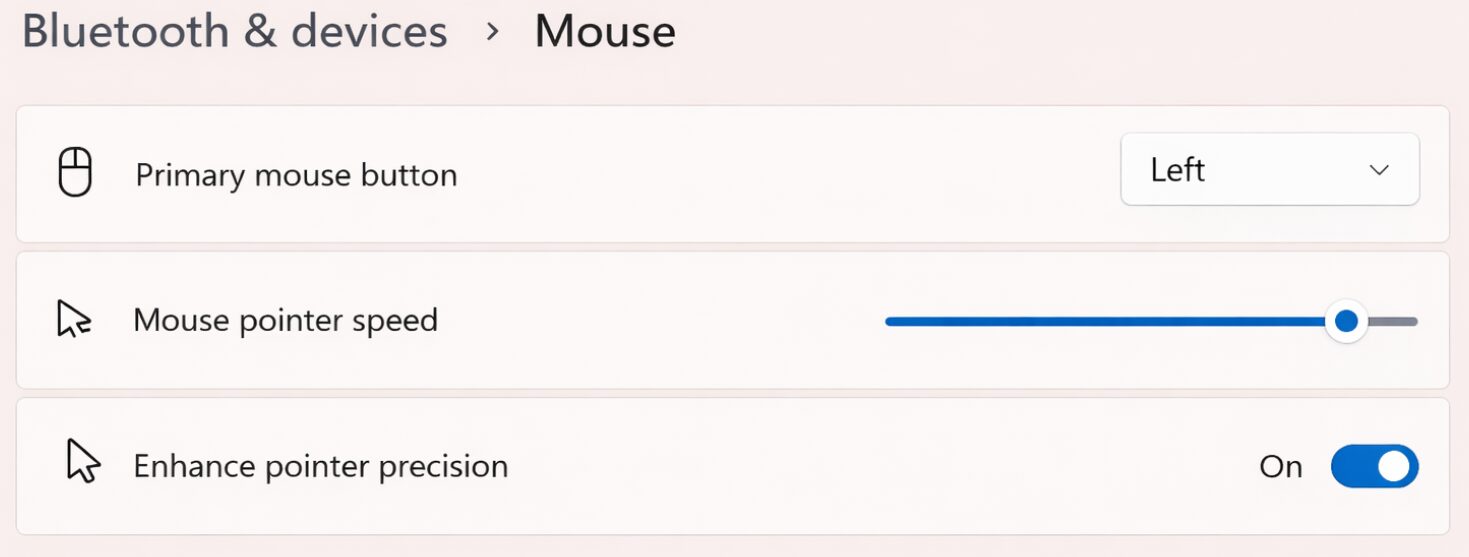1469x557 pixels.
Task: Click empty space in Primary mouse button row
Action: pos(780,175)
